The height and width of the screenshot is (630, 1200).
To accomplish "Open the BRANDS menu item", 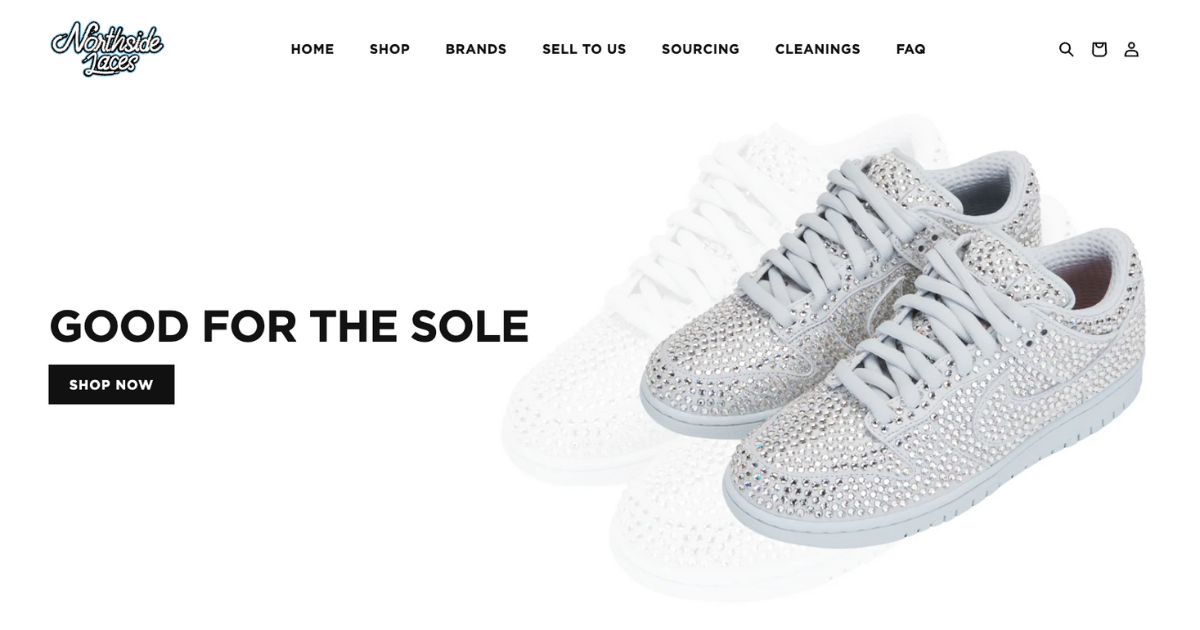I will click(476, 49).
